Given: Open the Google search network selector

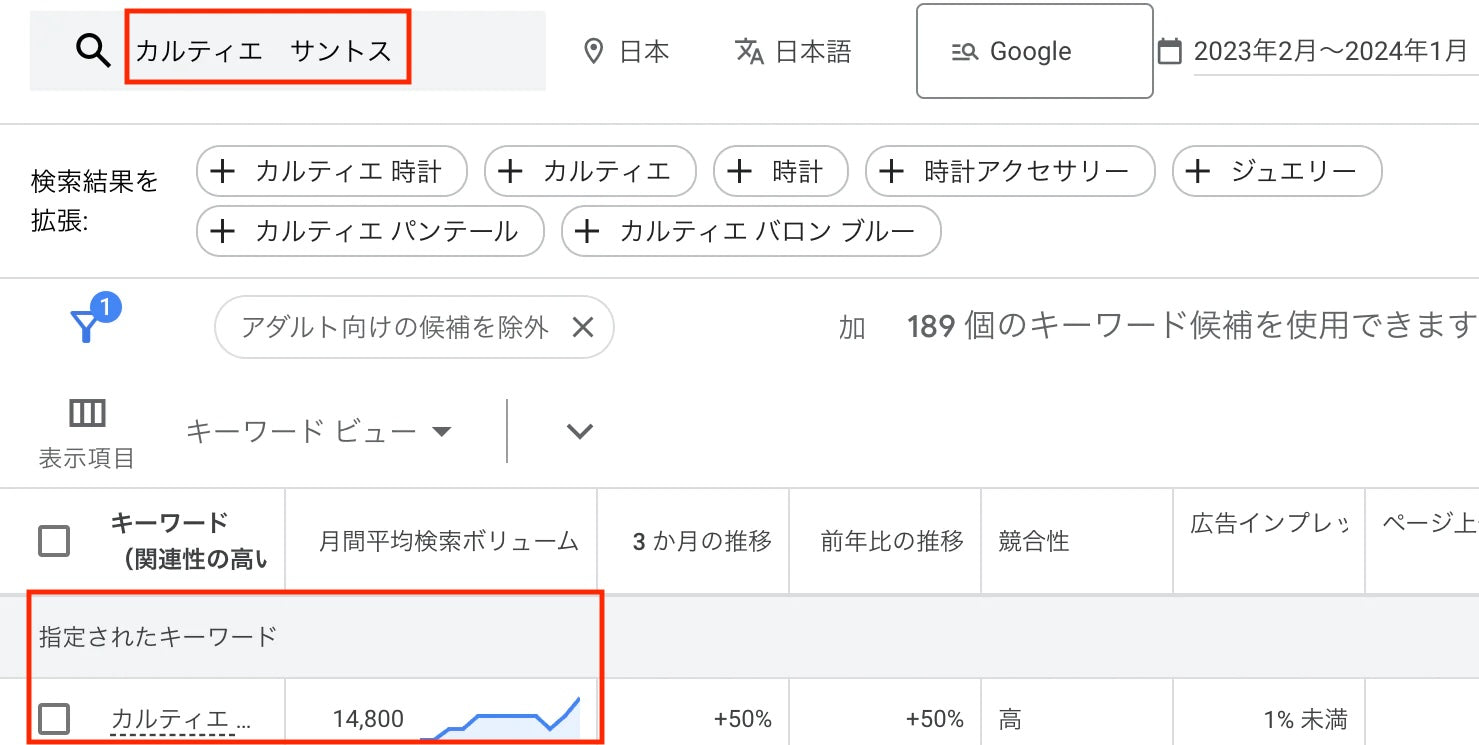Looking at the screenshot, I should (x=1035, y=51).
